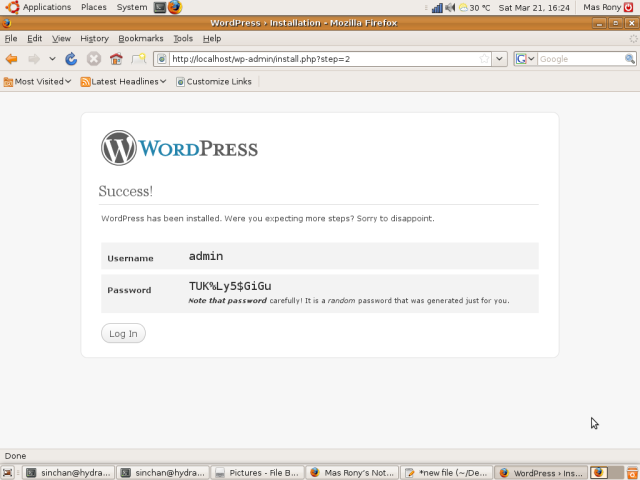This screenshot has width=640, height=480.
Task: Click the Stop loading icon
Action: [x=94, y=59]
